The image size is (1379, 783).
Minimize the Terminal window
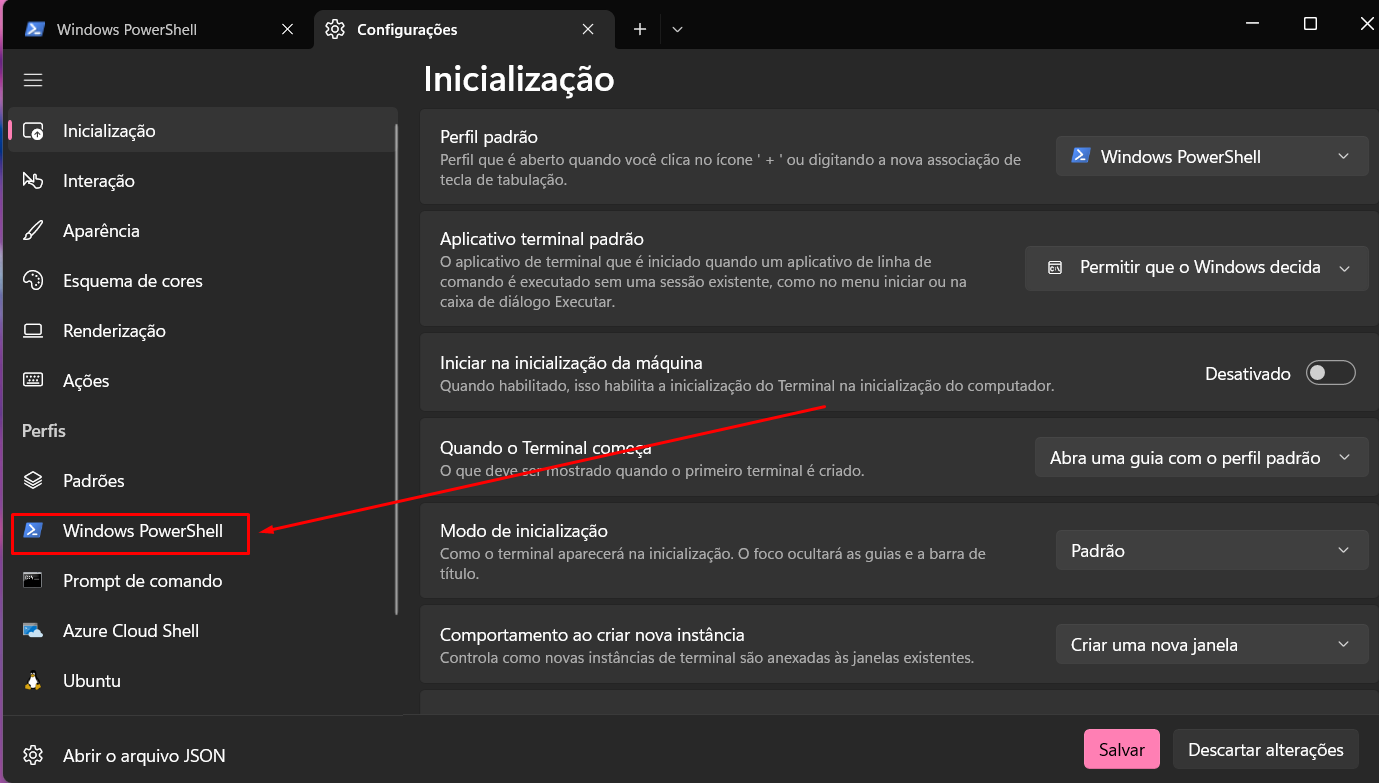pyautogui.click(x=1252, y=24)
